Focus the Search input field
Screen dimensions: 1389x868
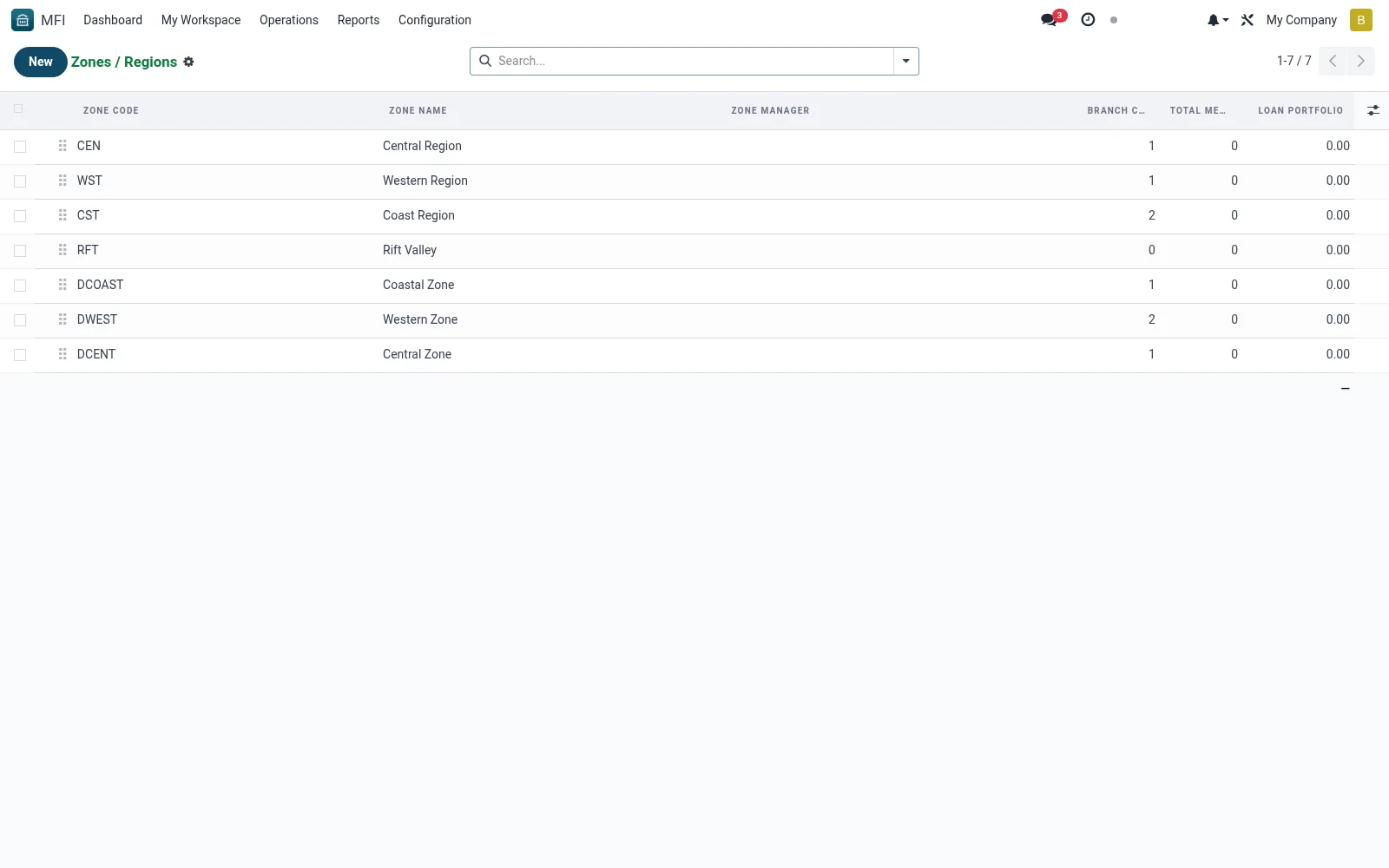point(693,61)
